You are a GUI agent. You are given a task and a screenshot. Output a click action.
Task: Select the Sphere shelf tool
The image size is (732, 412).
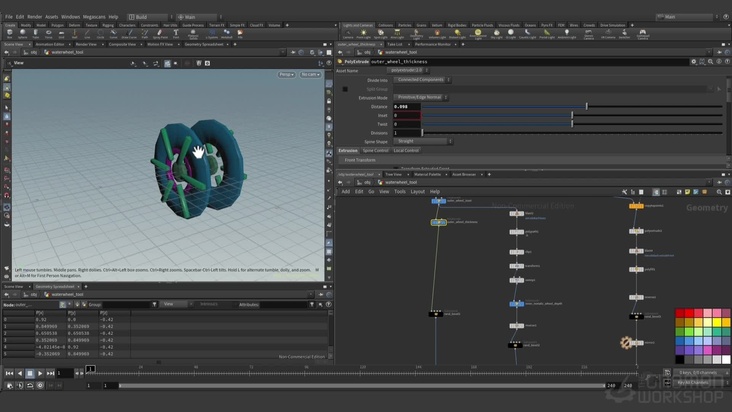click(x=22, y=34)
